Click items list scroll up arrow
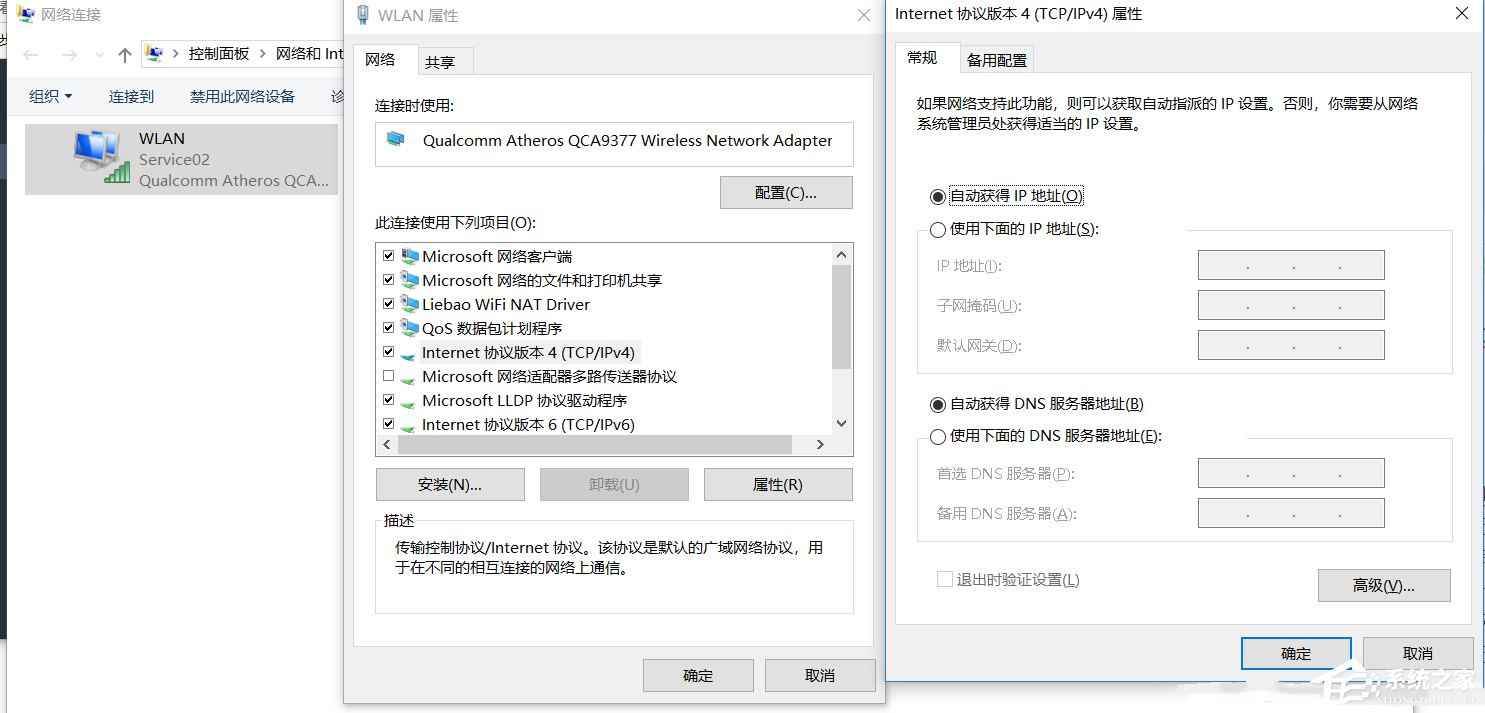1485x713 pixels. [841, 255]
